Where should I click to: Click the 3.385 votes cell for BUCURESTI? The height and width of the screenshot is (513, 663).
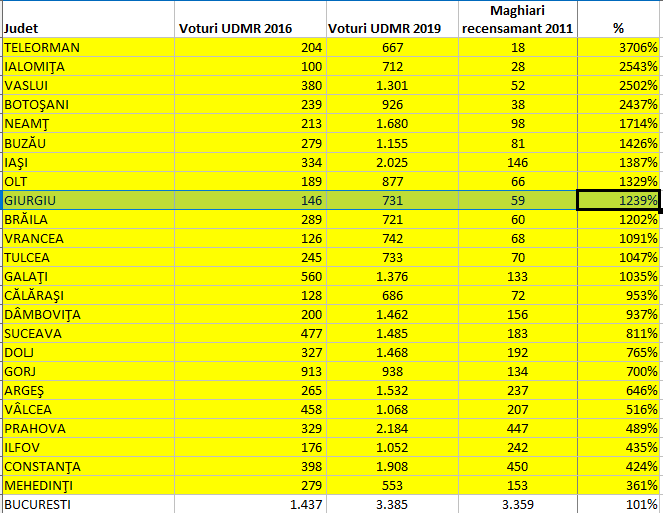coord(392,504)
